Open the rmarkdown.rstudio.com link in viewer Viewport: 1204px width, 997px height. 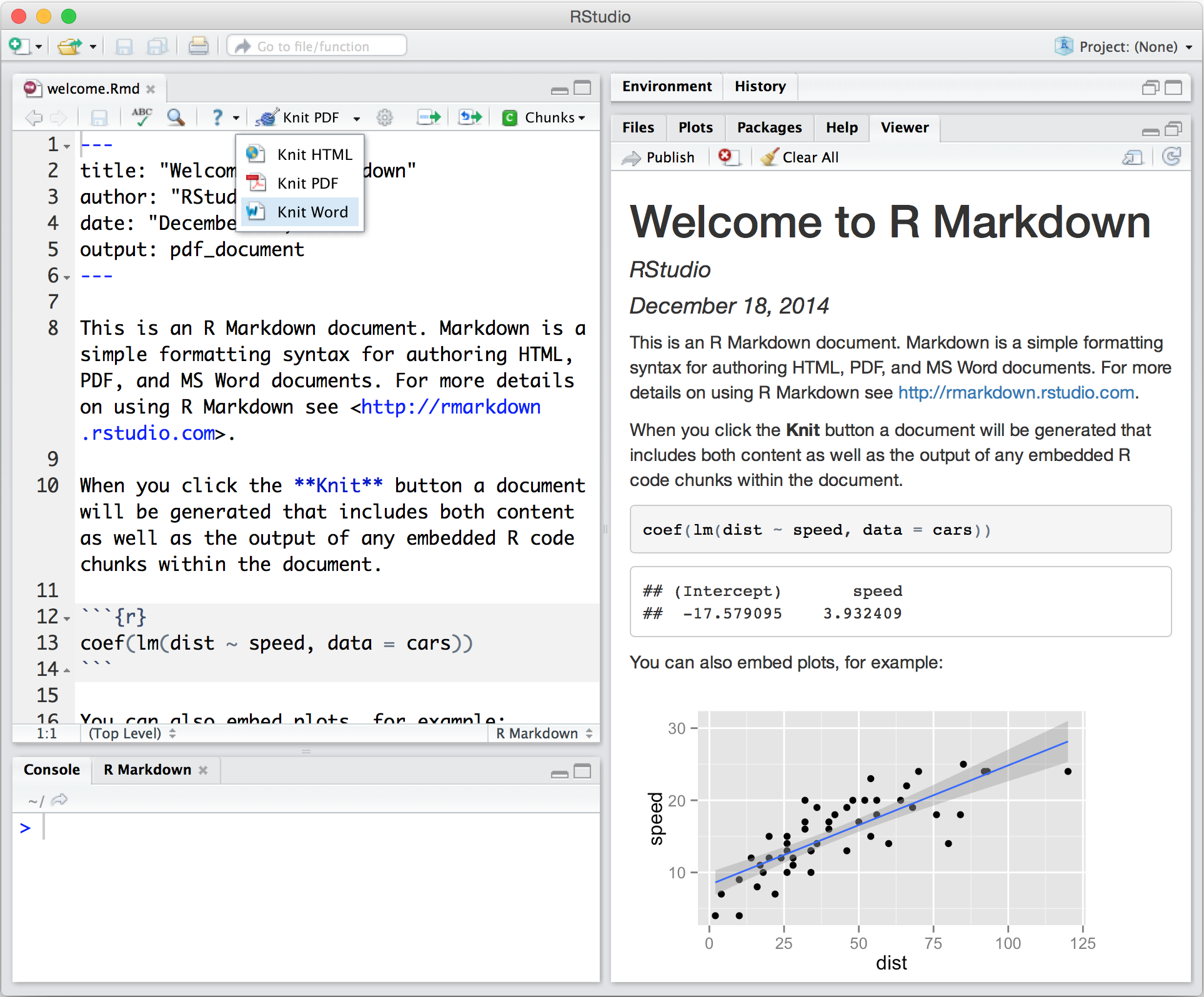click(x=1016, y=392)
